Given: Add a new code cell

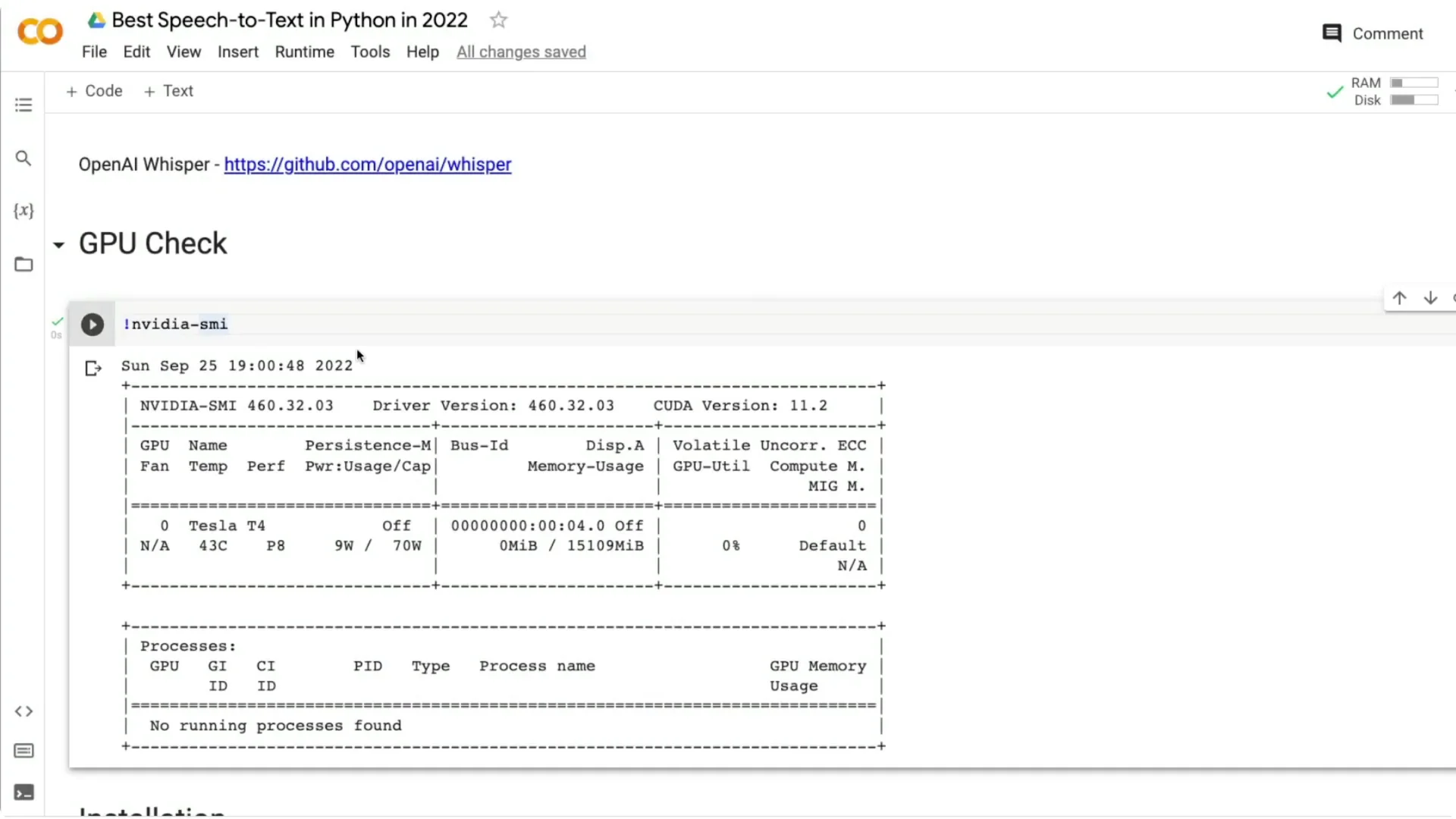Looking at the screenshot, I should (x=94, y=90).
